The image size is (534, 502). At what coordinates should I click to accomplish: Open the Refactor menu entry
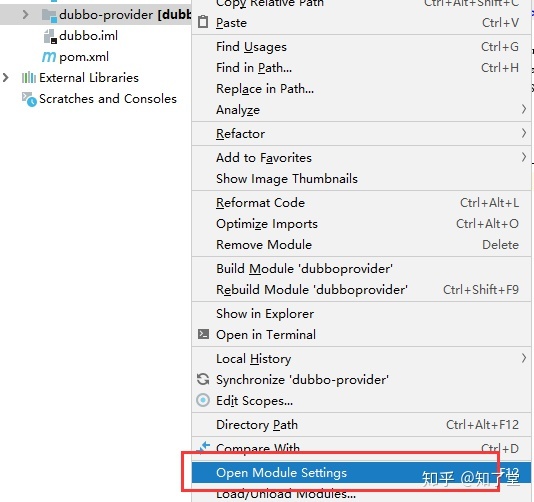[x=361, y=134]
